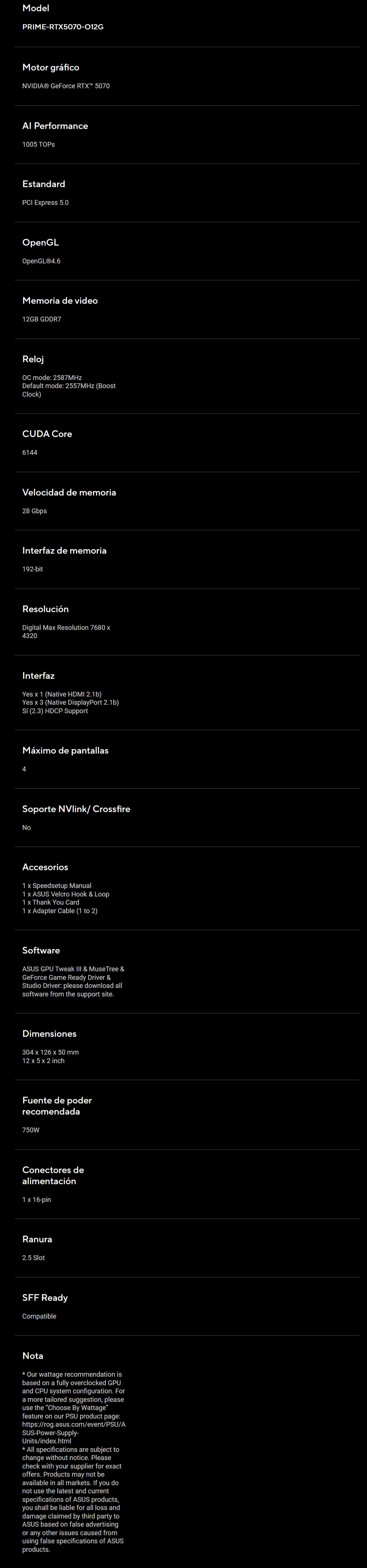Click the Adapter Cable (1 to 2) line
Viewport: 367px width, 1568px height.
point(60,910)
